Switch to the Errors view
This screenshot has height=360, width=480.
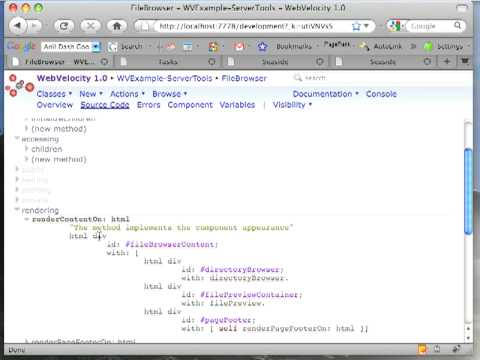pyautogui.click(x=148, y=105)
